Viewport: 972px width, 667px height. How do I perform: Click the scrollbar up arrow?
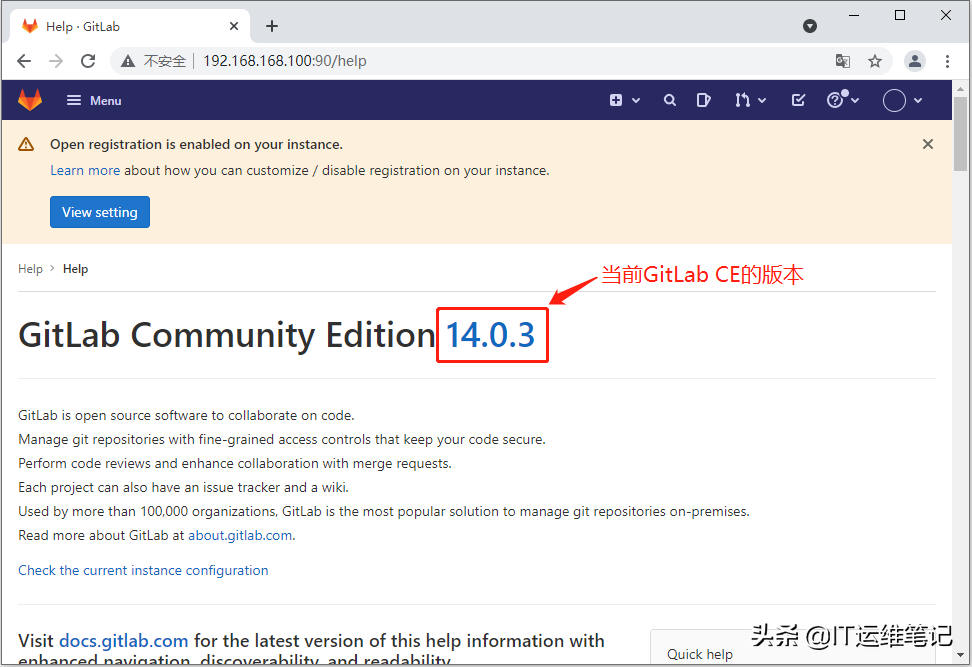[960, 89]
